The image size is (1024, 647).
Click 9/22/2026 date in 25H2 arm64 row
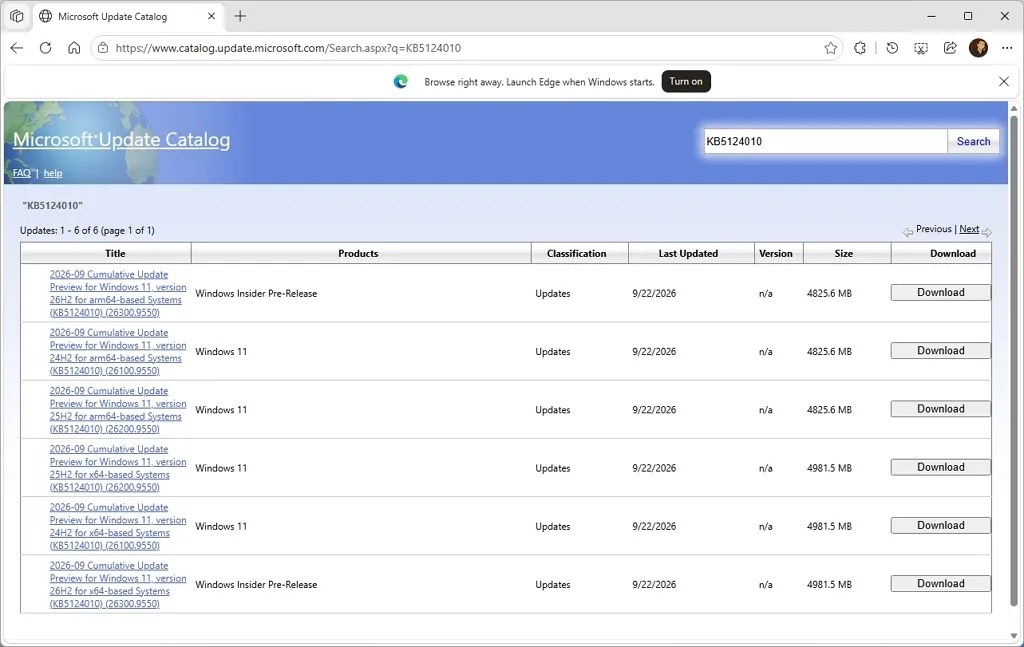click(654, 409)
